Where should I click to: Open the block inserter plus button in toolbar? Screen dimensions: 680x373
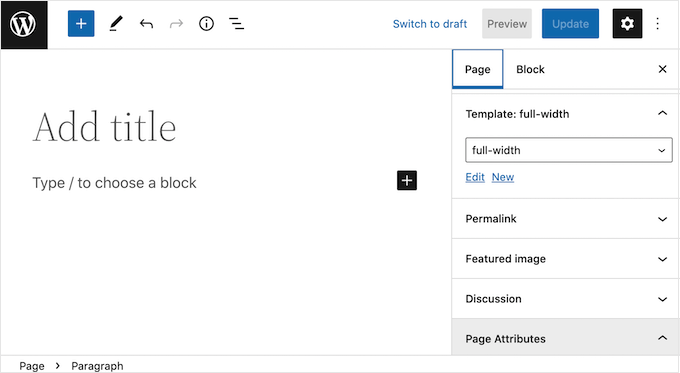tap(81, 23)
